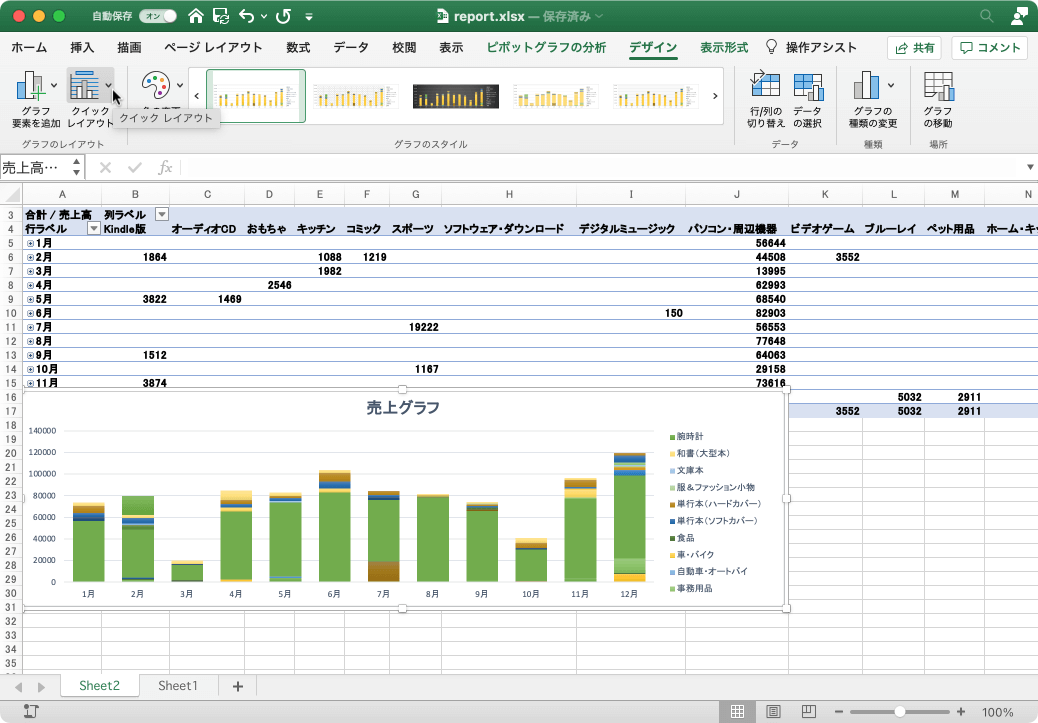Switch to Page Break Preview icon
Screen dimensions: 1038x723
coord(808,712)
